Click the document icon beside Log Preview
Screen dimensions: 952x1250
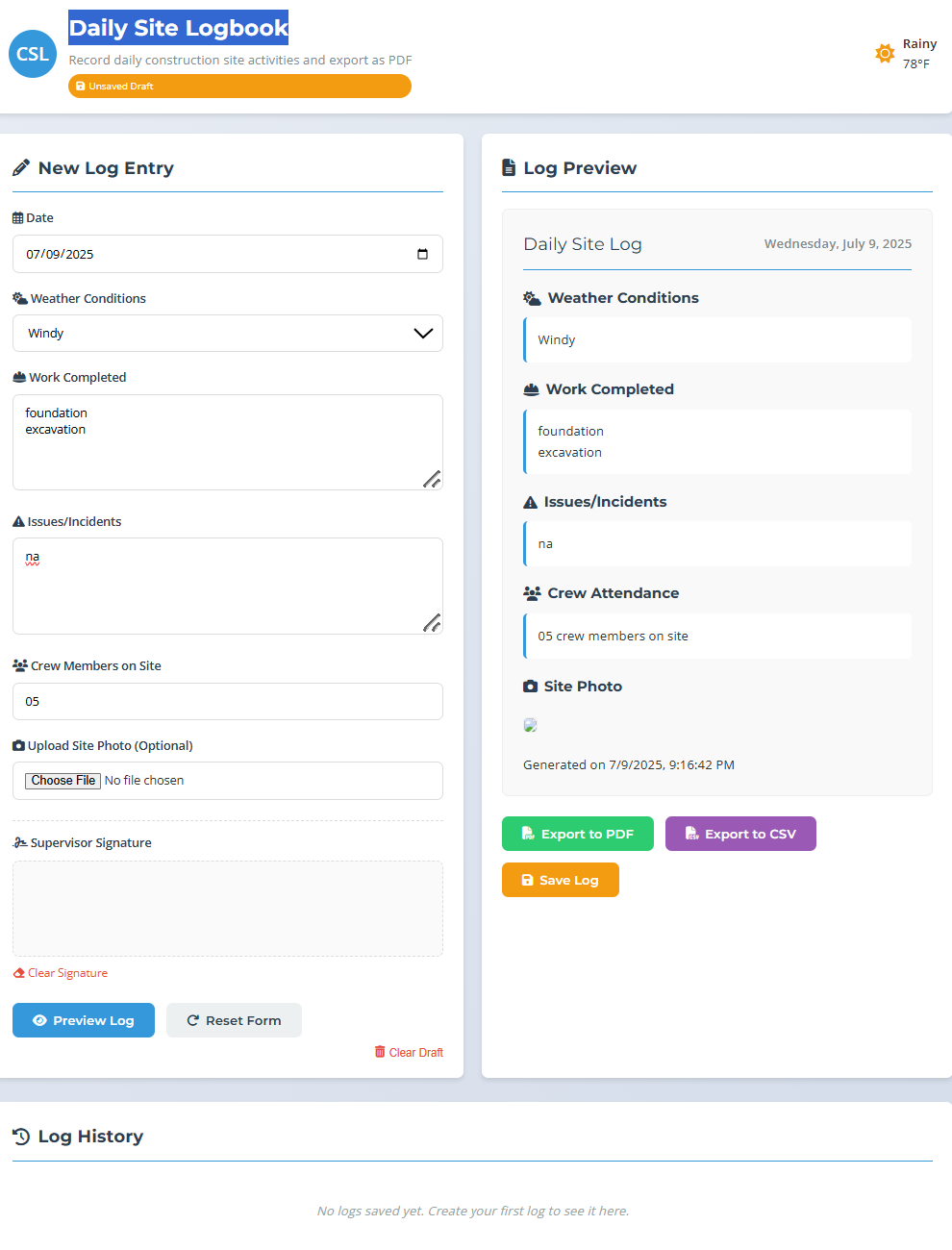click(509, 168)
